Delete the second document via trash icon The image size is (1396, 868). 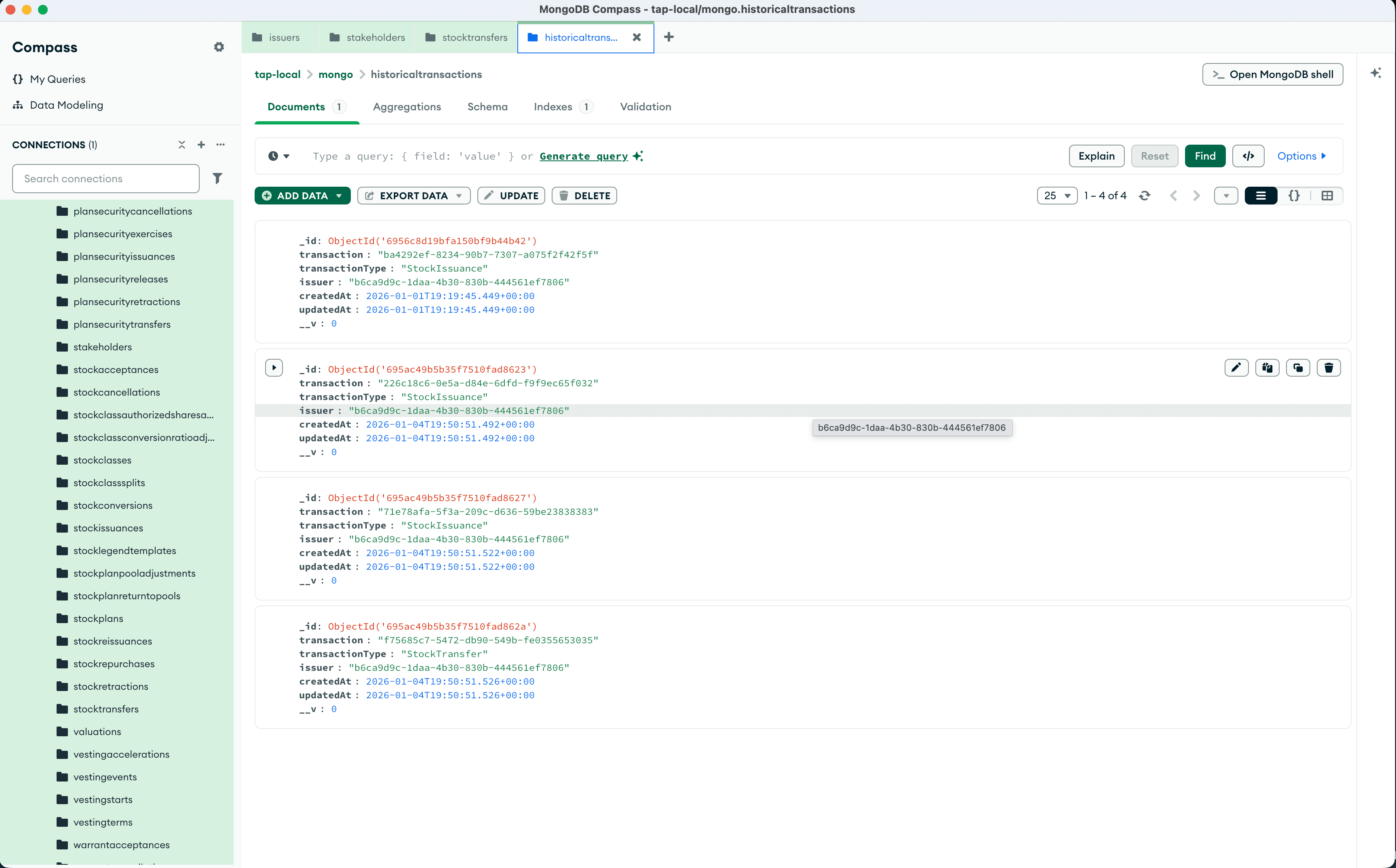(x=1328, y=367)
